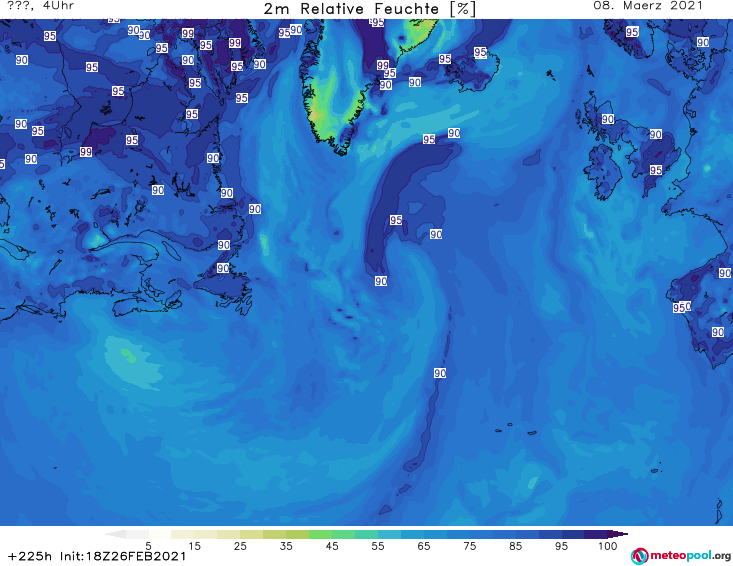
Task: Click the '???, 4Uhr' time label
Action: pos(40,6)
